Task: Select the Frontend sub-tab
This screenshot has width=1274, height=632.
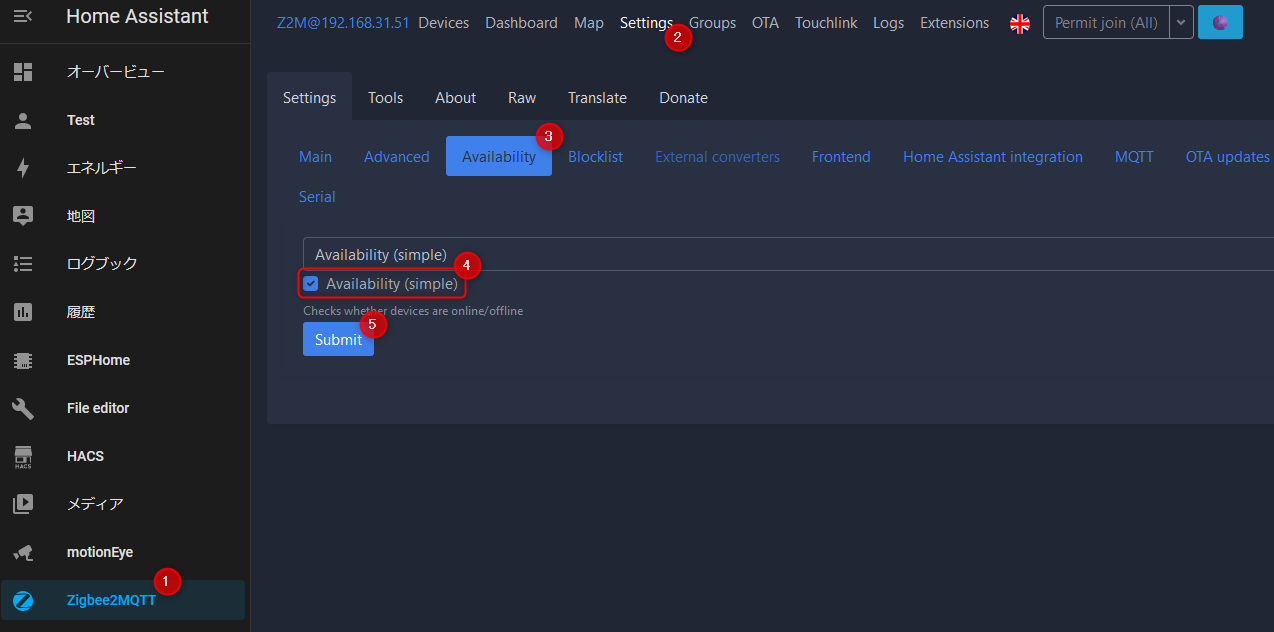Action: tap(841, 156)
